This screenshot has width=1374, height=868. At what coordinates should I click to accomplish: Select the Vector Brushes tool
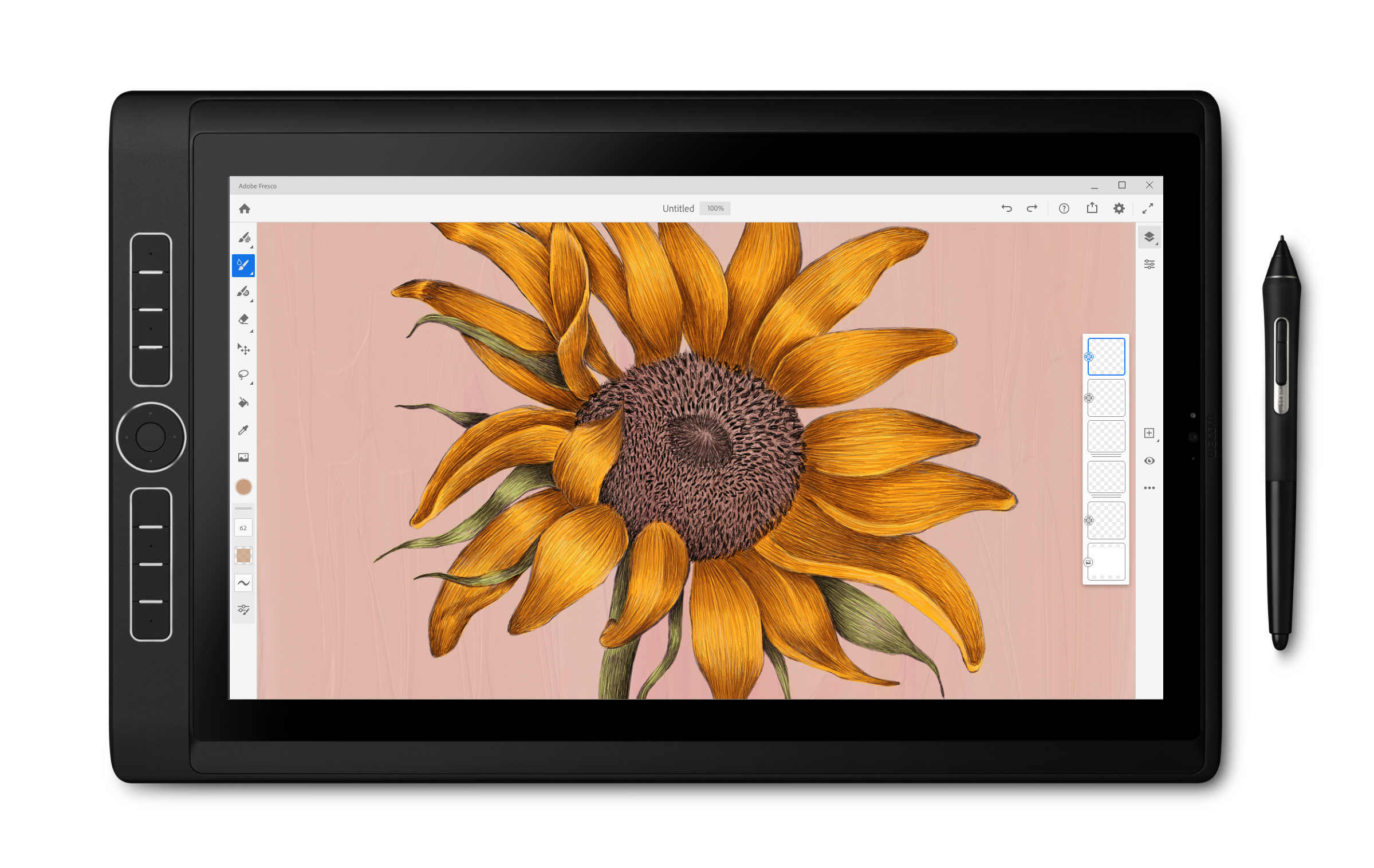point(243,293)
